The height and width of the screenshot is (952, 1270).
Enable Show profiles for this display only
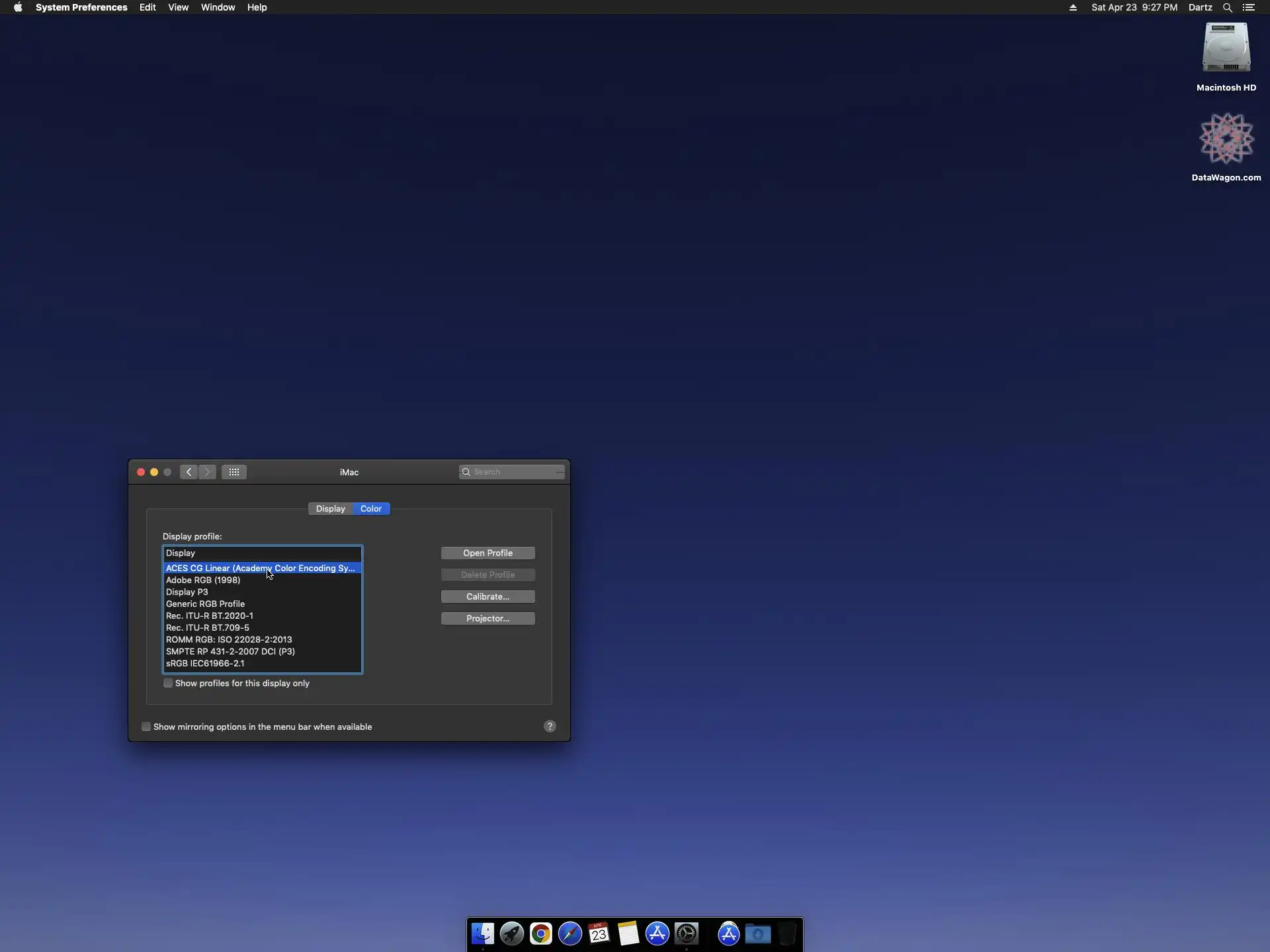[x=168, y=684]
